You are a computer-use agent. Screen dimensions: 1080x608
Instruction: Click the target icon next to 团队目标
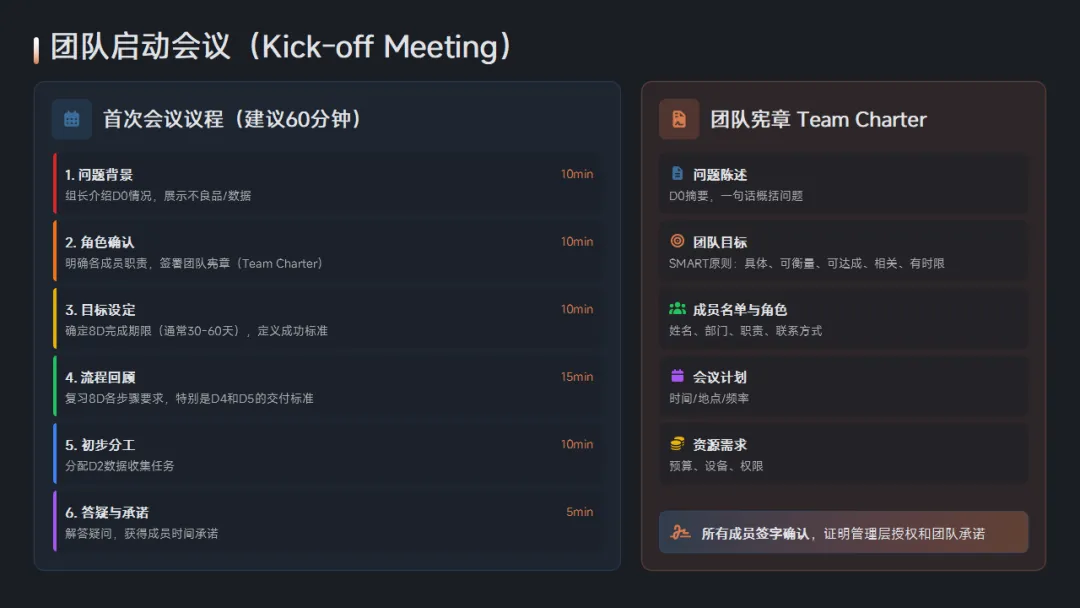click(x=677, y=241)
